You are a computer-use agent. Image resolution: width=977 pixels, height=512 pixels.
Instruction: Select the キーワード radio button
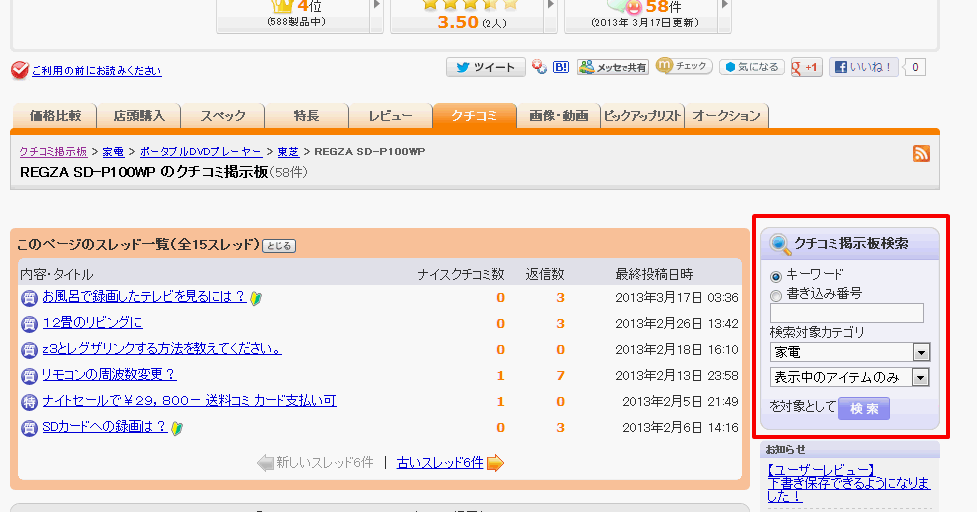click(x=776, y=276)
